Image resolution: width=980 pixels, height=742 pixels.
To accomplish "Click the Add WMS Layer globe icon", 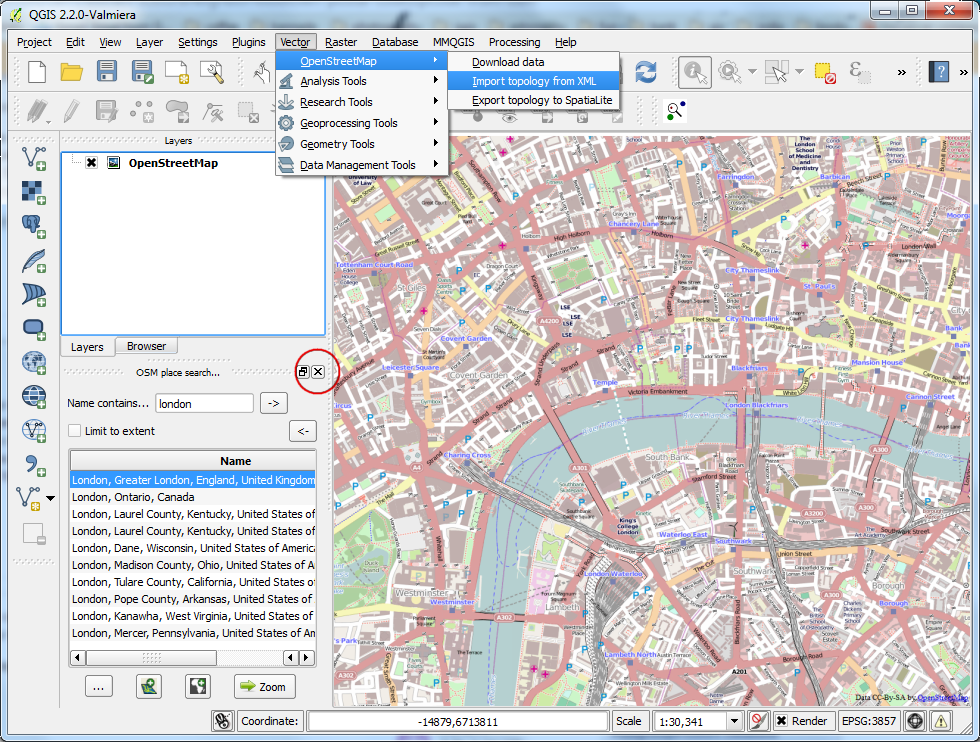I will [x=35, y=362].
